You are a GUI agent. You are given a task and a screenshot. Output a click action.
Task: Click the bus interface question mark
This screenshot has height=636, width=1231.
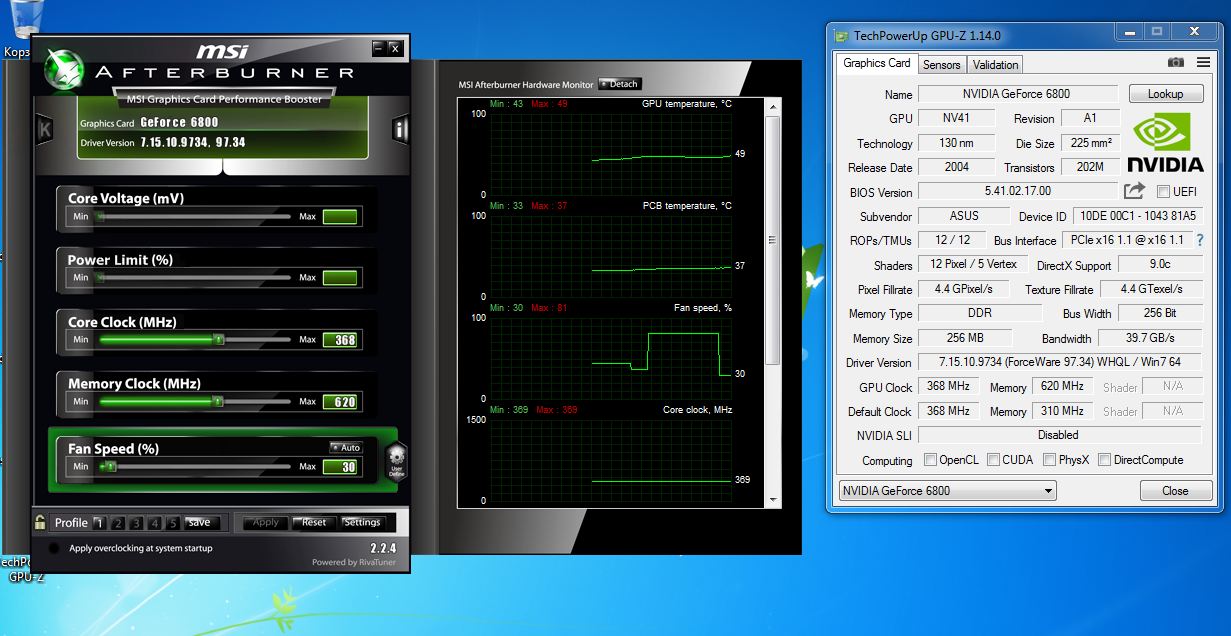pos(1200,240)
